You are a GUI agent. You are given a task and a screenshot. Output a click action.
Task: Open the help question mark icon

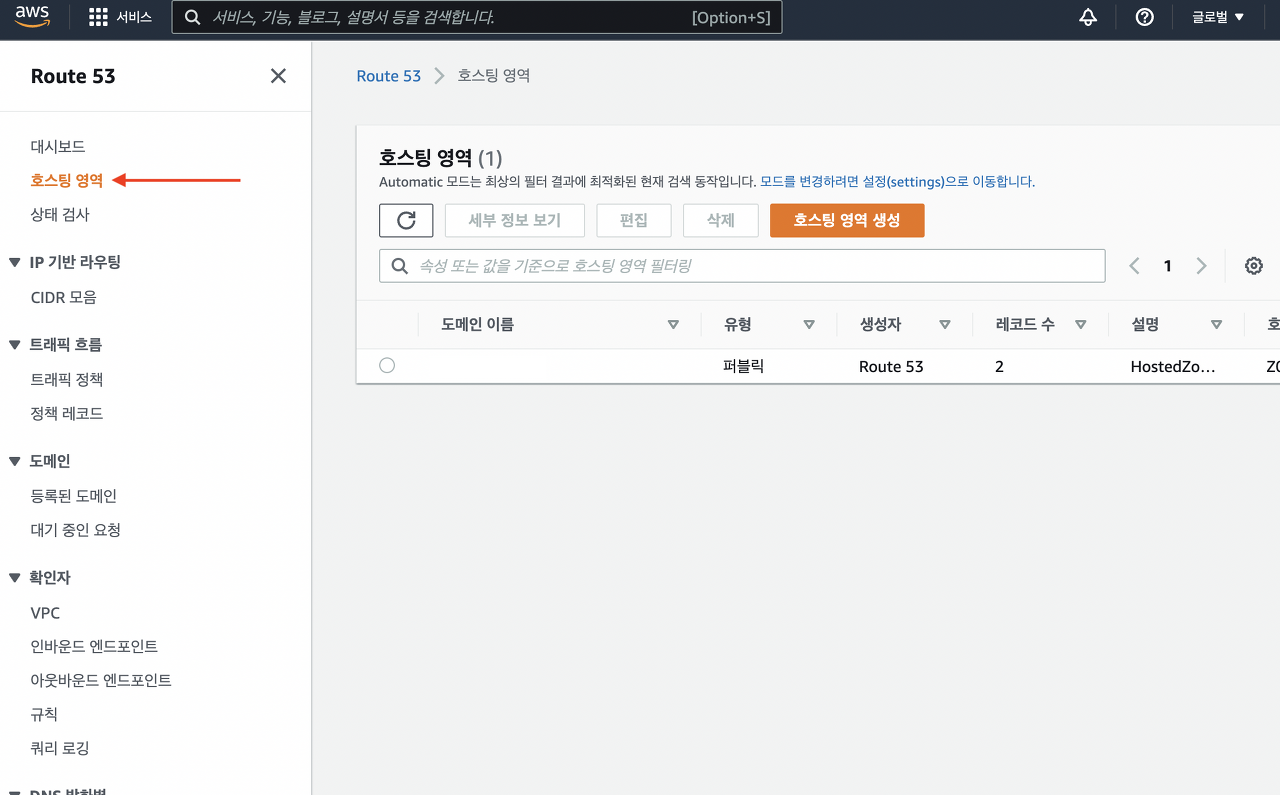(x=1145, y=17)
